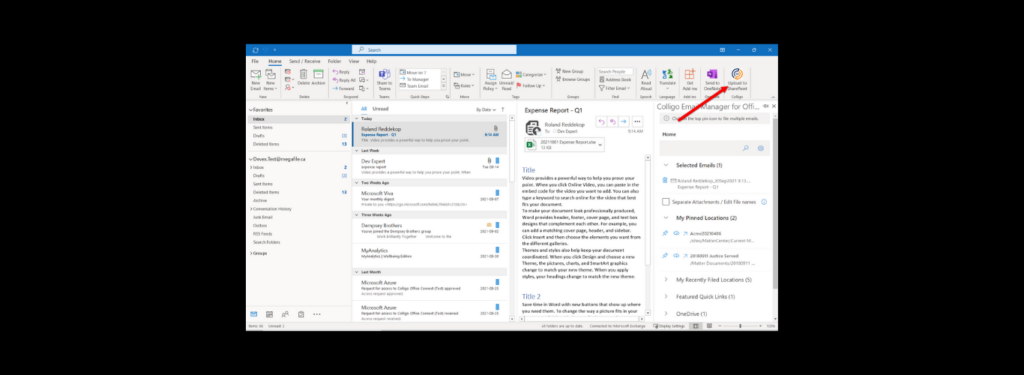Click the Reply arrow in message header
1024x375 pixels.
[601, 122]
